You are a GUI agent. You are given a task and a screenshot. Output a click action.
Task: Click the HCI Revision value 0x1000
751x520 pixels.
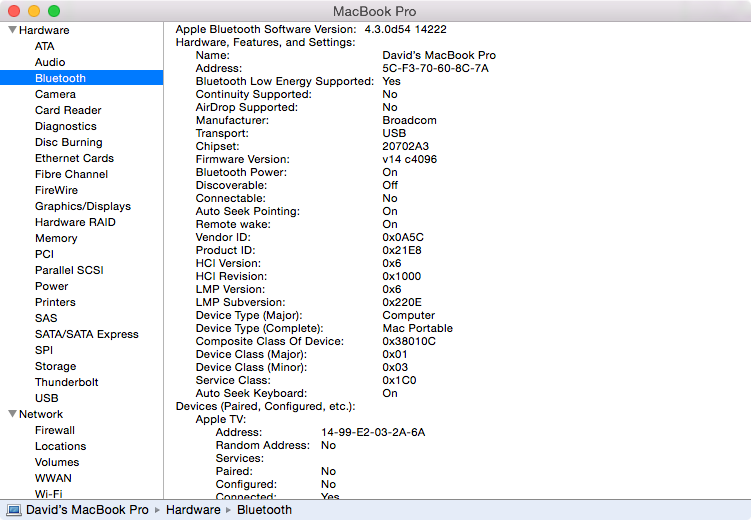click(x=401, y=276)
